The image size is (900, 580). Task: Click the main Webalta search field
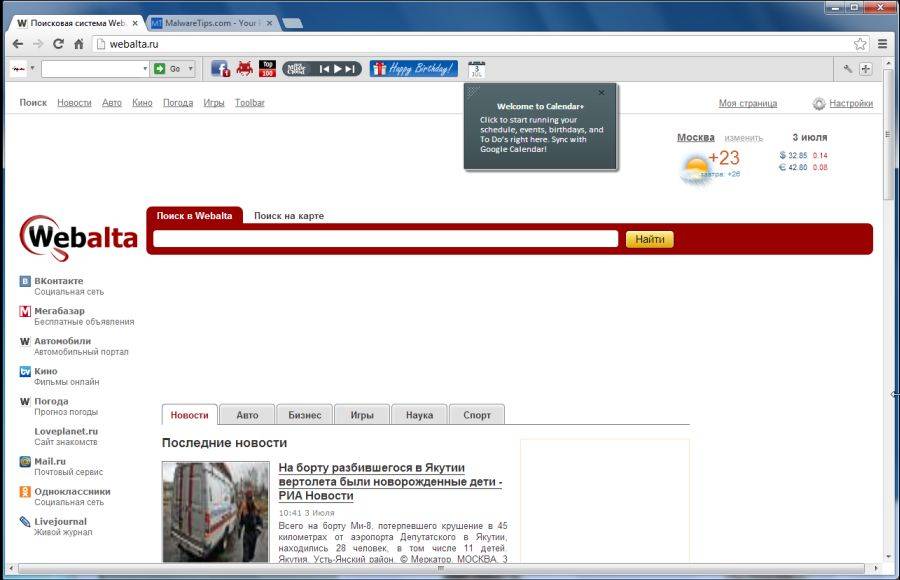click(385, 239)
